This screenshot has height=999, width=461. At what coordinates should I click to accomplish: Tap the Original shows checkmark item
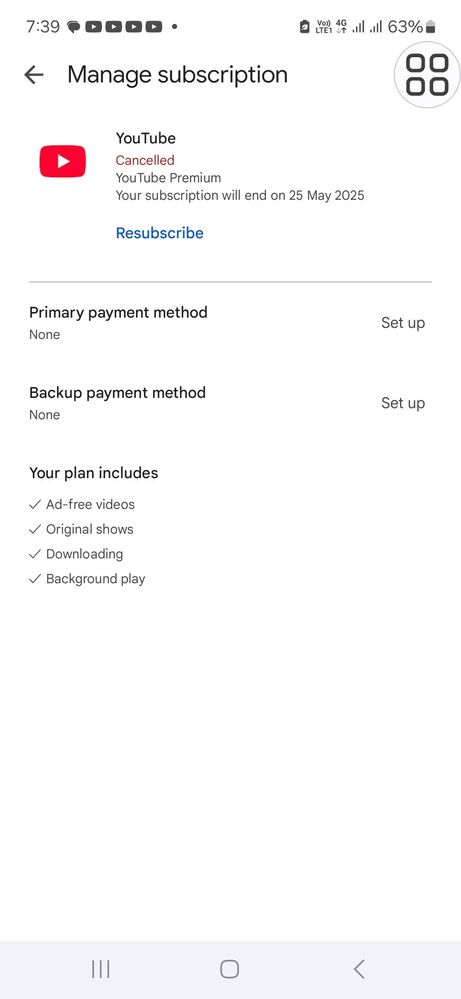click(82, 529)
